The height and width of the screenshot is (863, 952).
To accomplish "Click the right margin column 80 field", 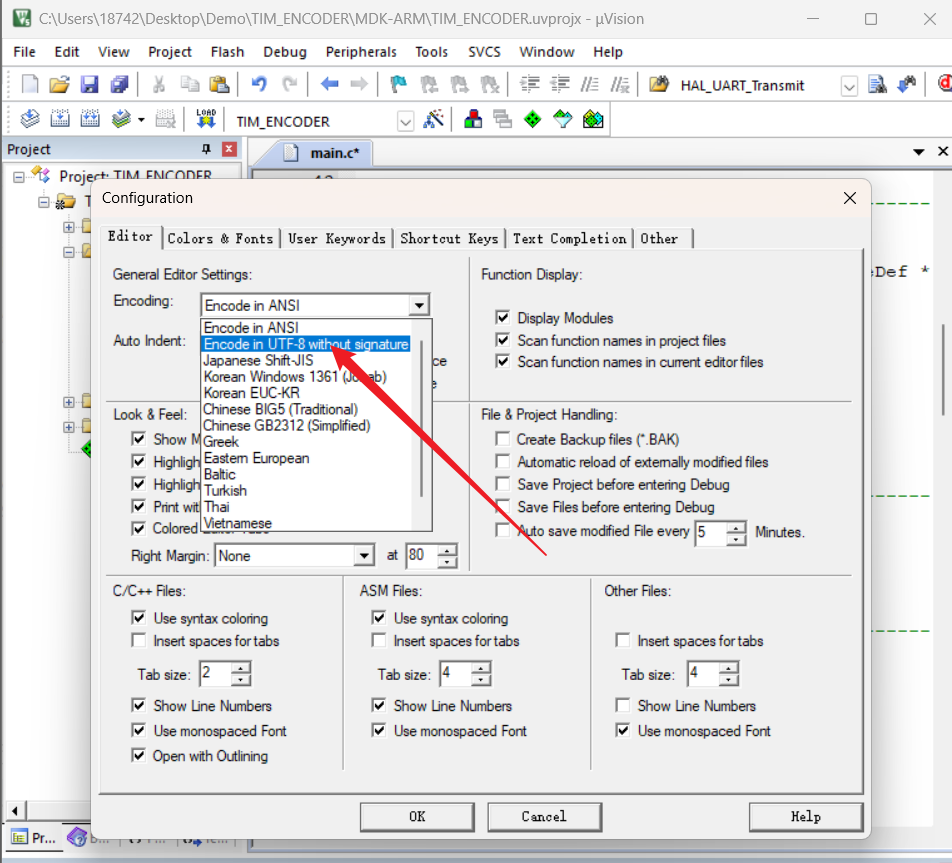I will (423, 555).
